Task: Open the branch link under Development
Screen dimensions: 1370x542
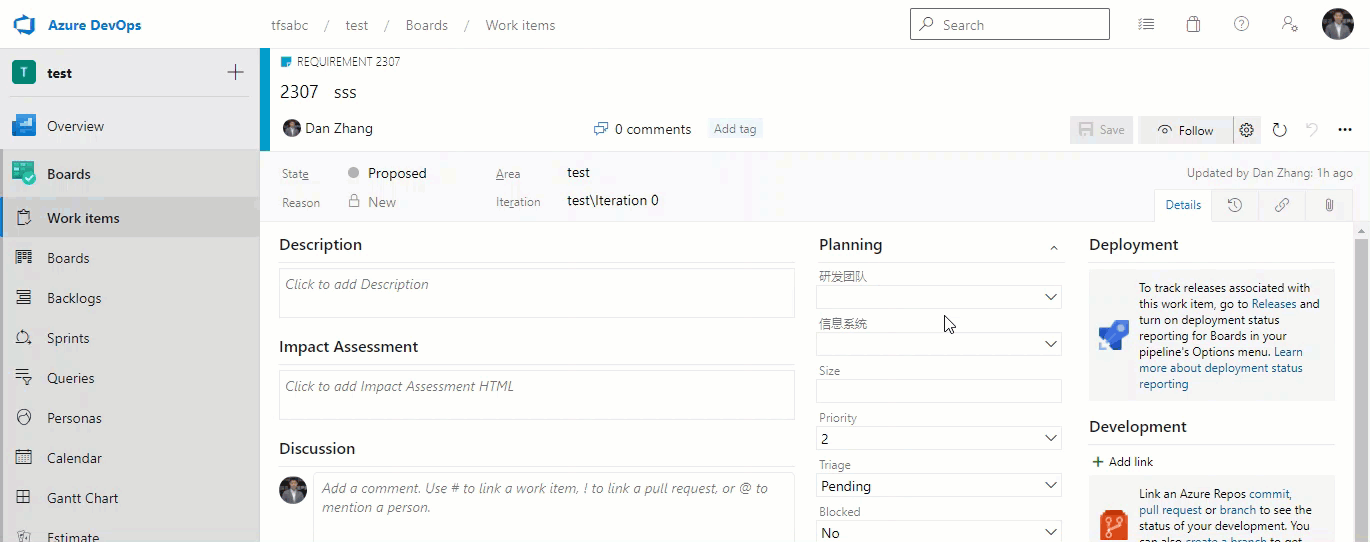Action: pos(1238,510)
